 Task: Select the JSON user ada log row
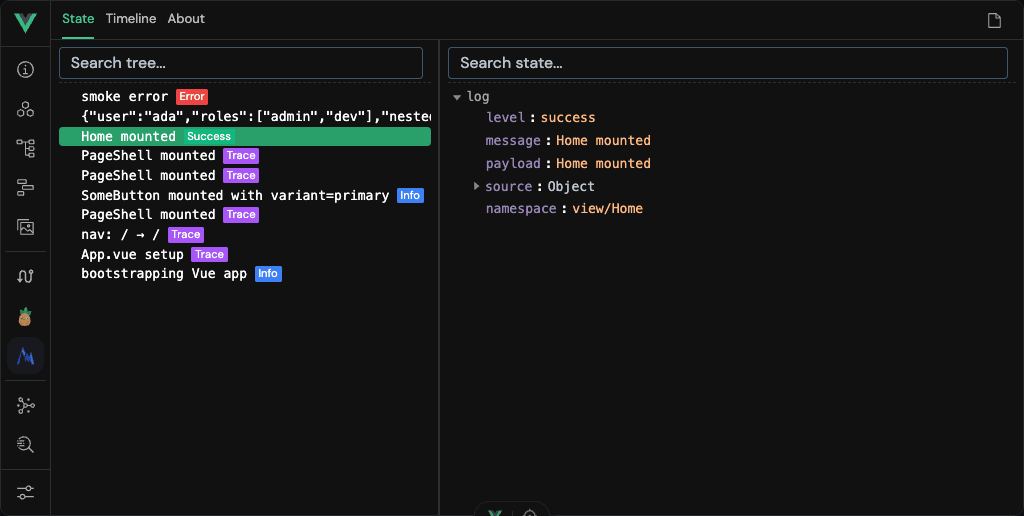[x=245, y=116]
